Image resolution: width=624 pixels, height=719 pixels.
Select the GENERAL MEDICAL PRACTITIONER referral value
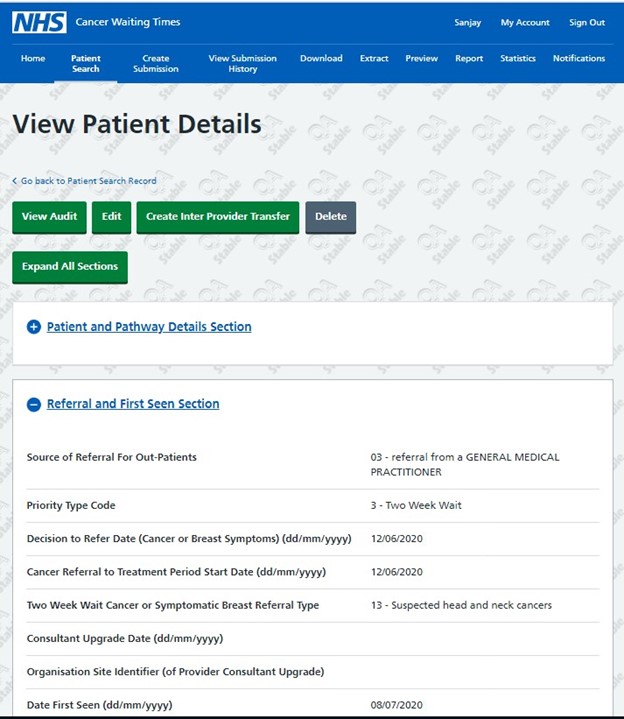(x=465, y=465)
